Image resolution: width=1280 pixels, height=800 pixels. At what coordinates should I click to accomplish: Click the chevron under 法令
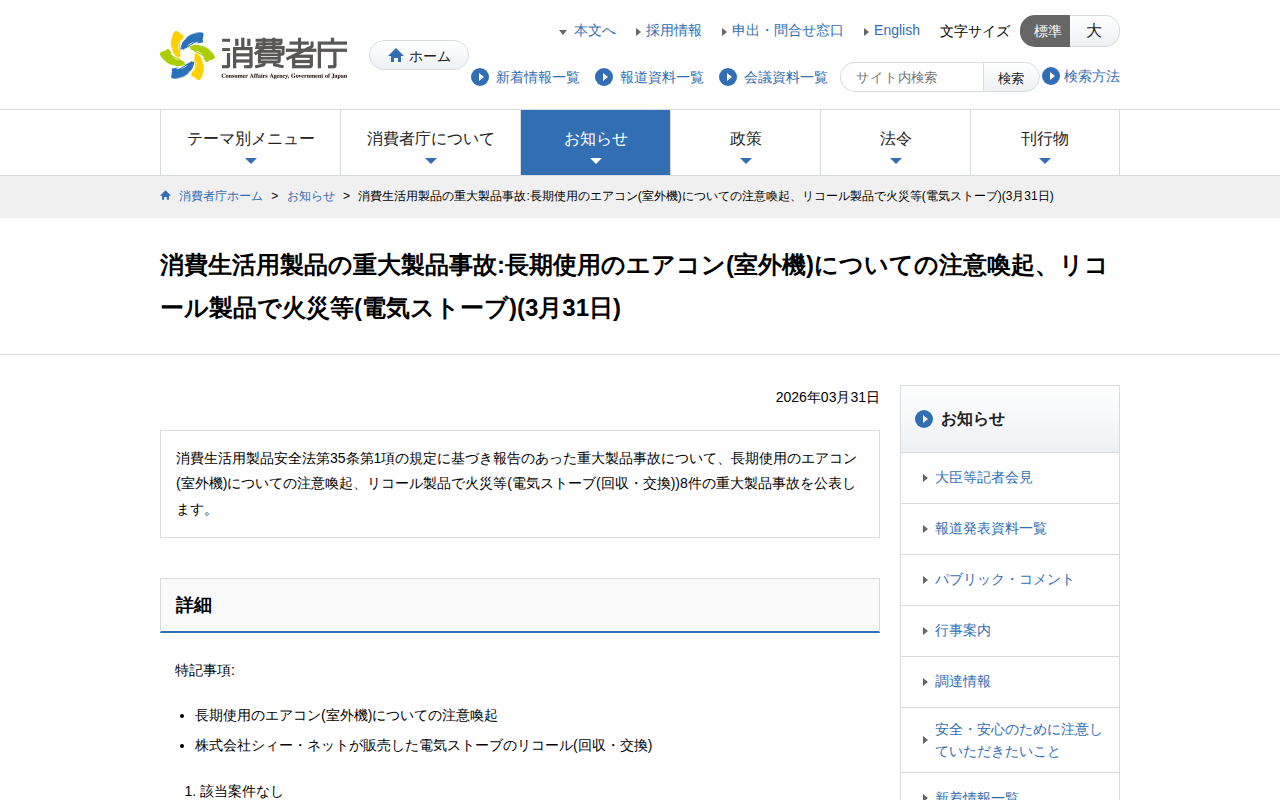(896, 161)
